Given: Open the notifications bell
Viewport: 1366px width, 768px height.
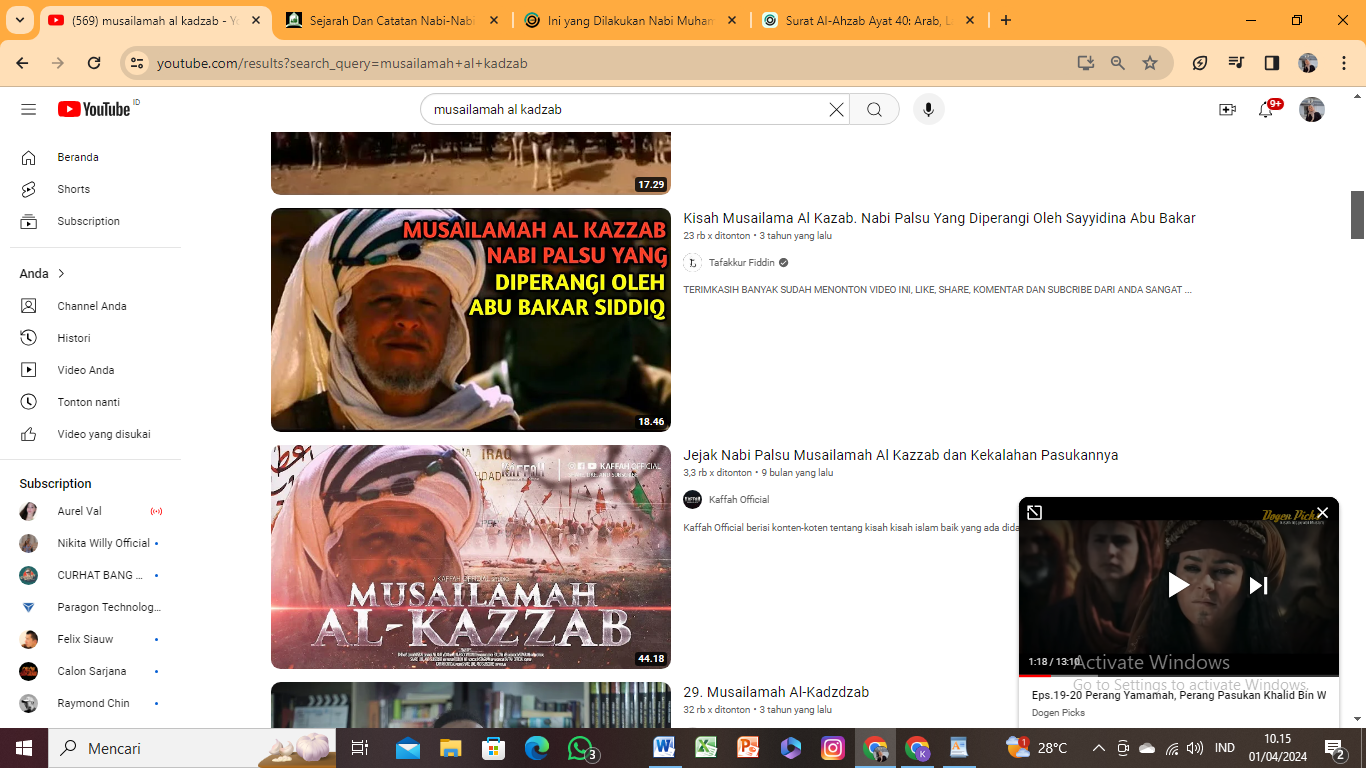Looking at the screenshot, I should 1266,110.
